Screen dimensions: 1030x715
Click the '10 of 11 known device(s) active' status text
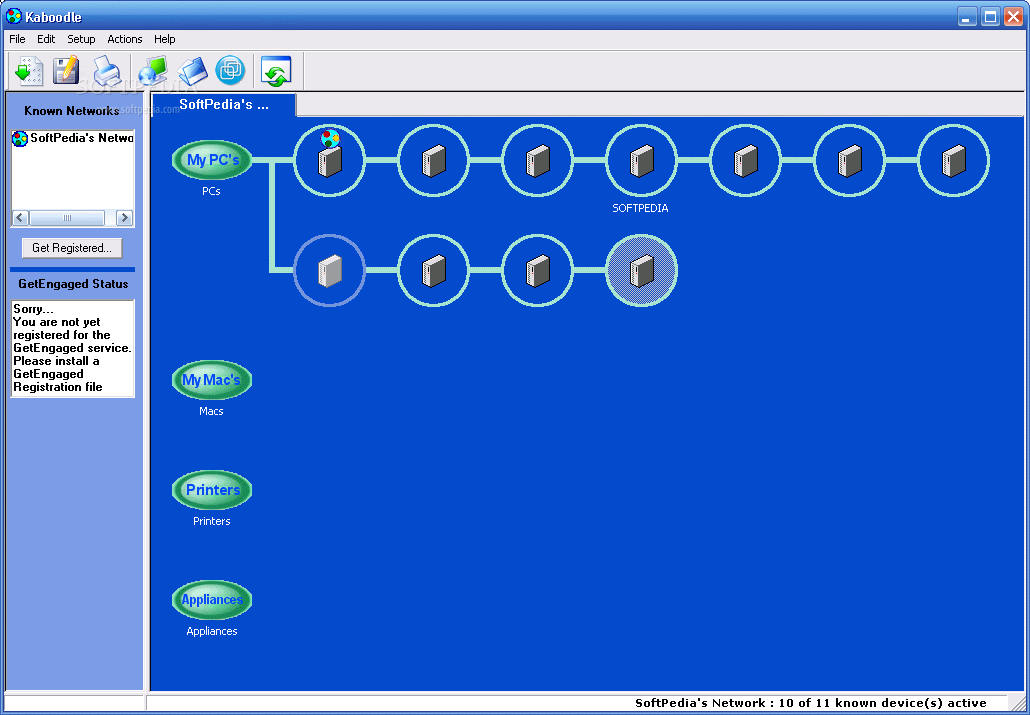pyautogui.click(x=882, y=703)
